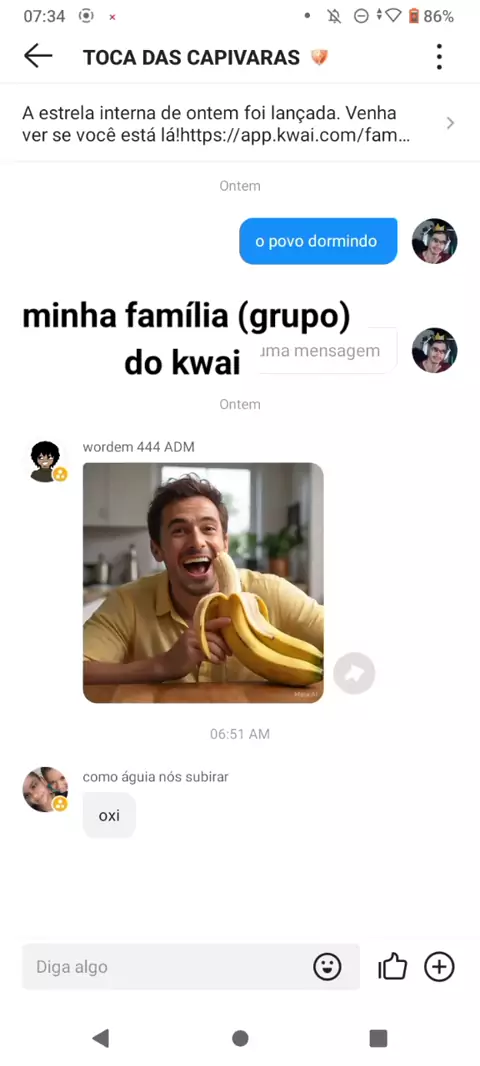This screenshot has height=1066, width=480.
Task: Open the own avatar beside the o povo dormindo message
Action: coord(434,241)
